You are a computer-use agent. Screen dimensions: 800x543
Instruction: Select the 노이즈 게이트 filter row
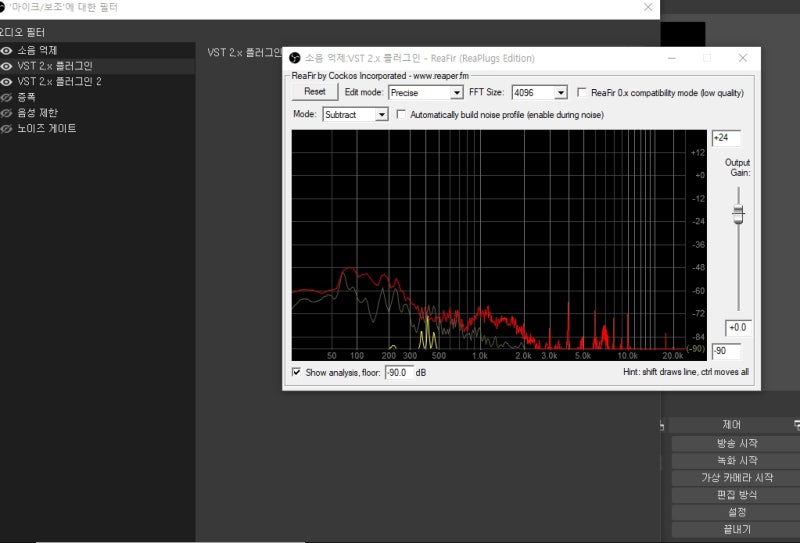[x=97, y=129]
